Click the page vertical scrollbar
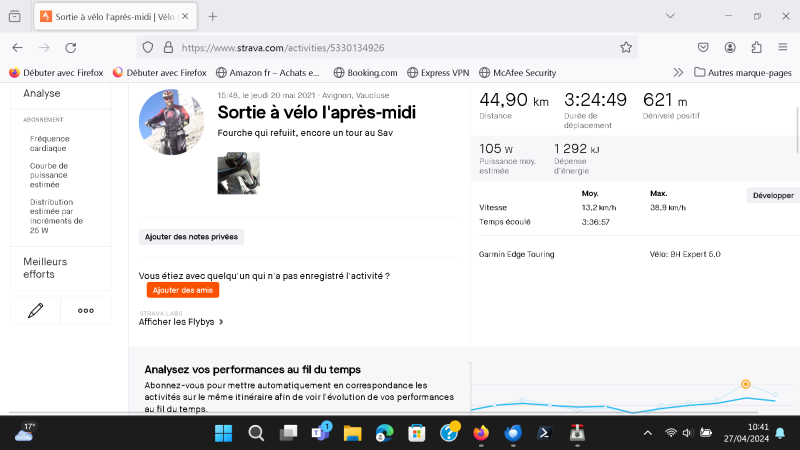The width and height of the screenshot is (800, 450). coord(797,130)
